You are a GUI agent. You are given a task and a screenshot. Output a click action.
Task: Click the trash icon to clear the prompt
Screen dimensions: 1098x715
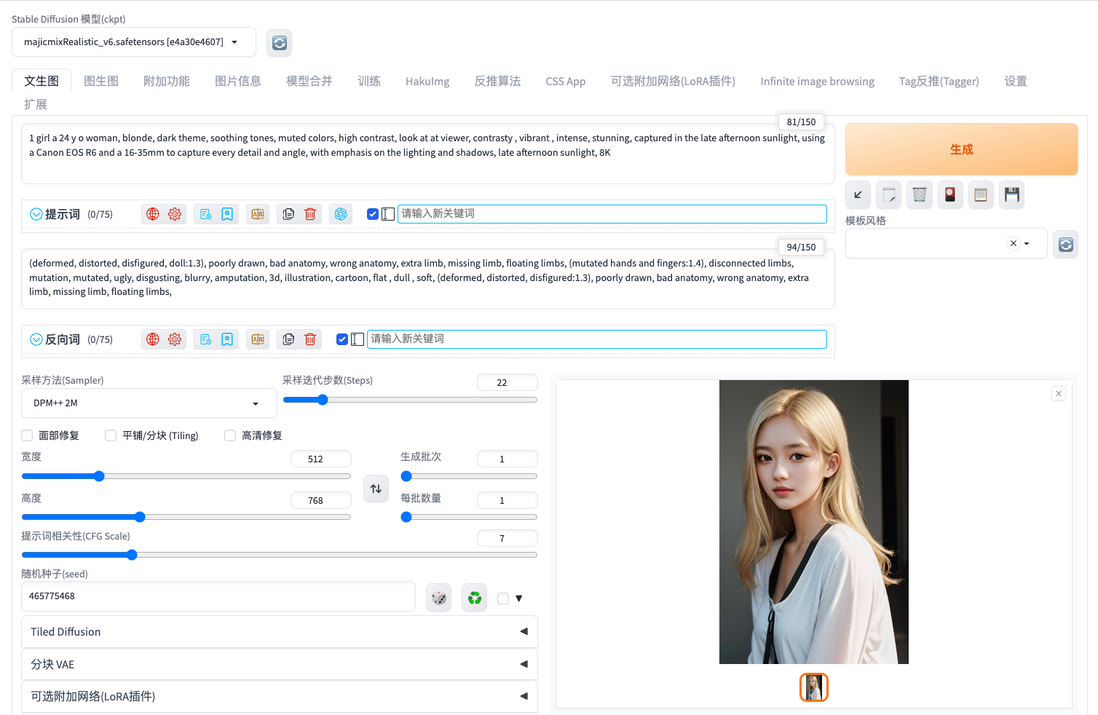[x=310, y=213]
